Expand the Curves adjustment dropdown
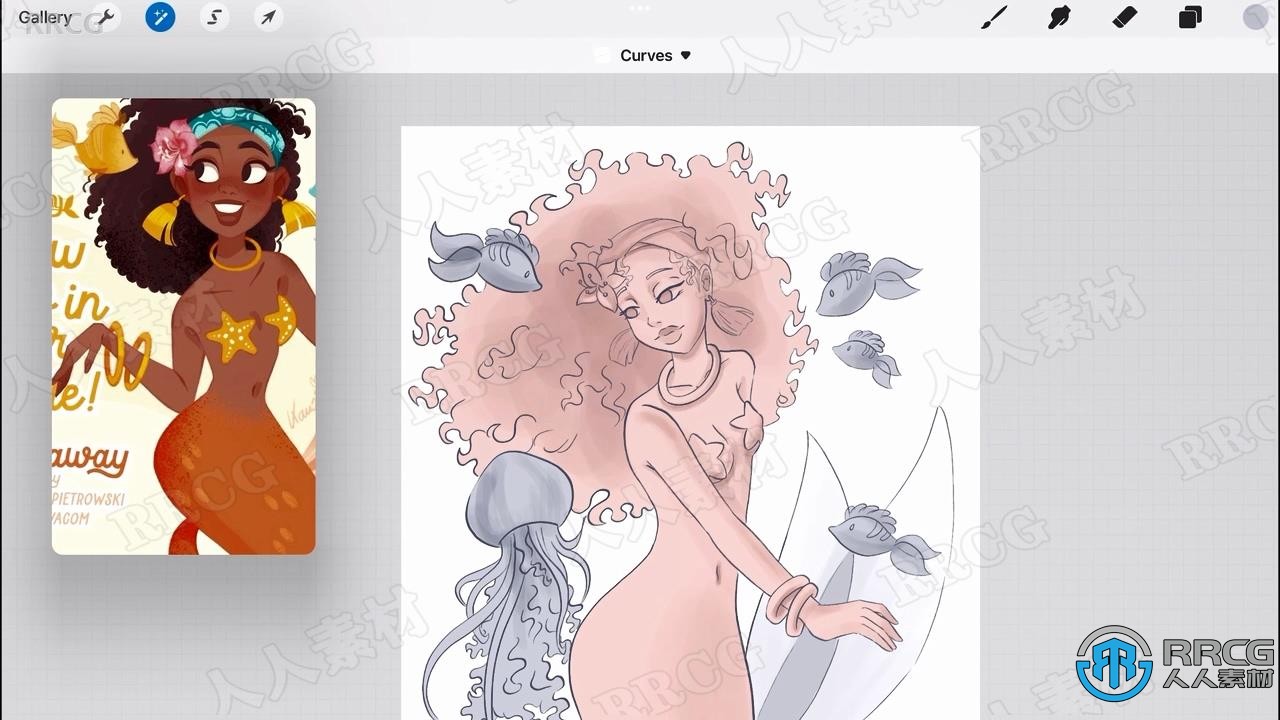 [x=655, y=55]
